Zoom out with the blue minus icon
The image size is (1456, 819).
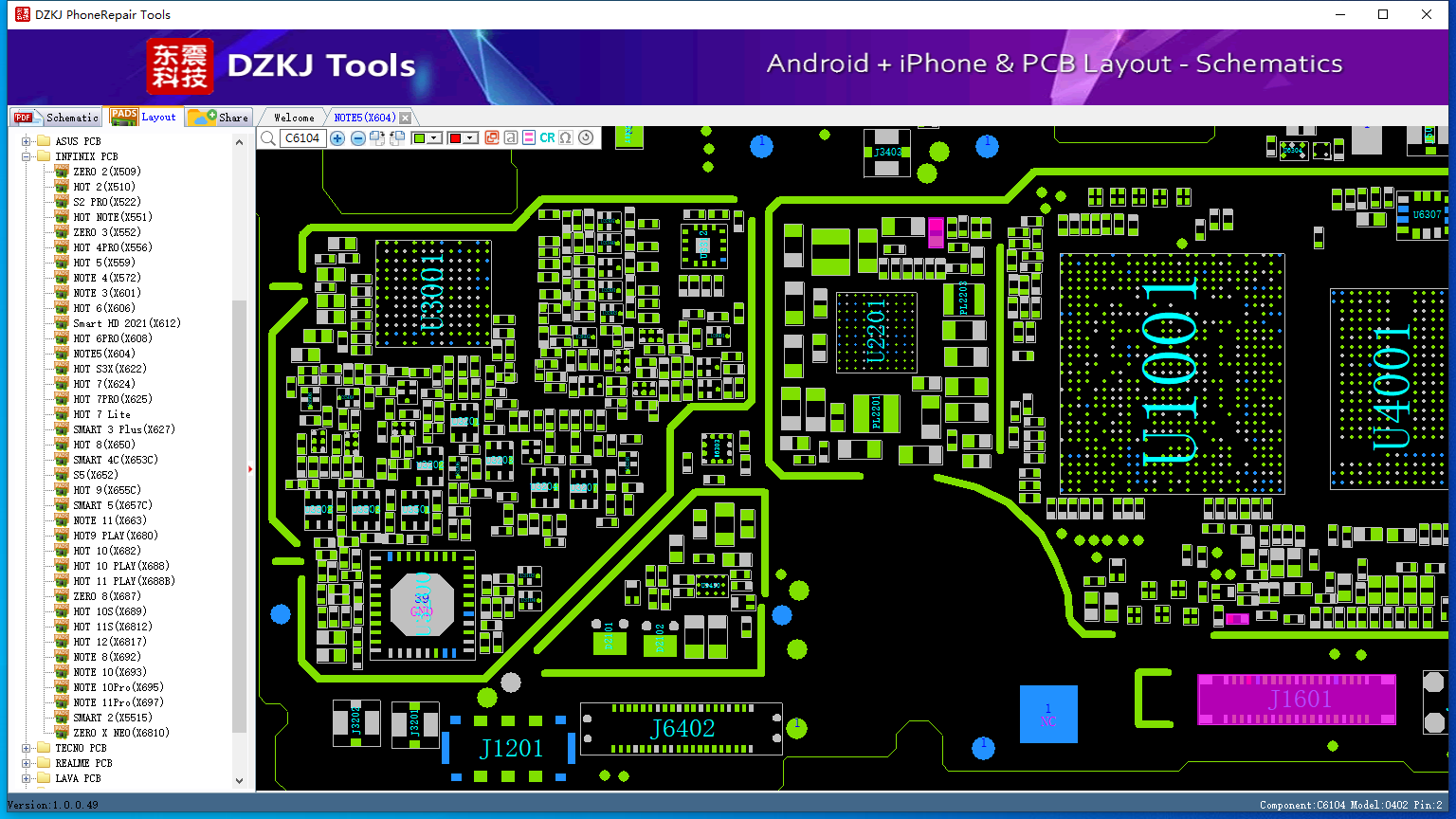tap(358, 138)
